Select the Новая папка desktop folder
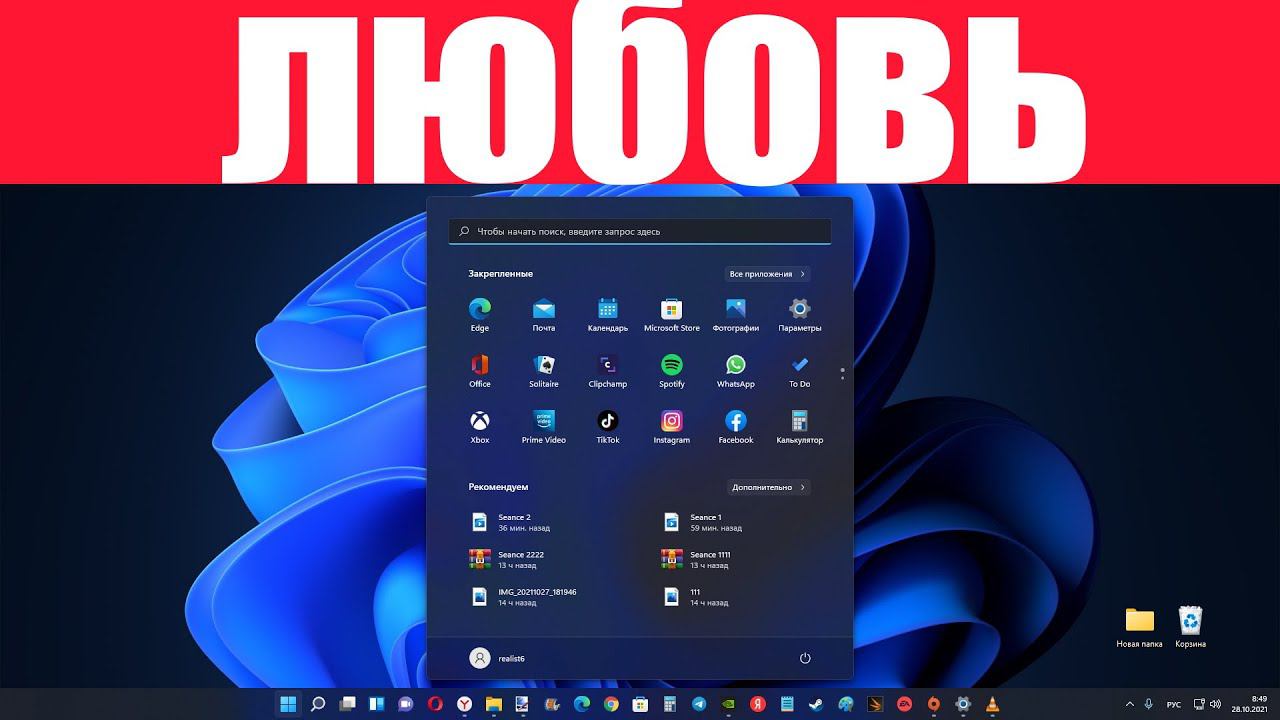 coord(1139,628)
